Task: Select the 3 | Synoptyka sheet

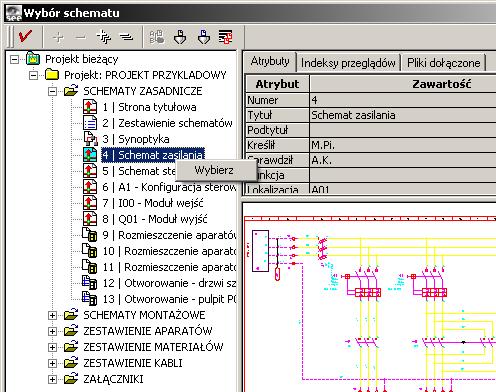Action: 135,139
